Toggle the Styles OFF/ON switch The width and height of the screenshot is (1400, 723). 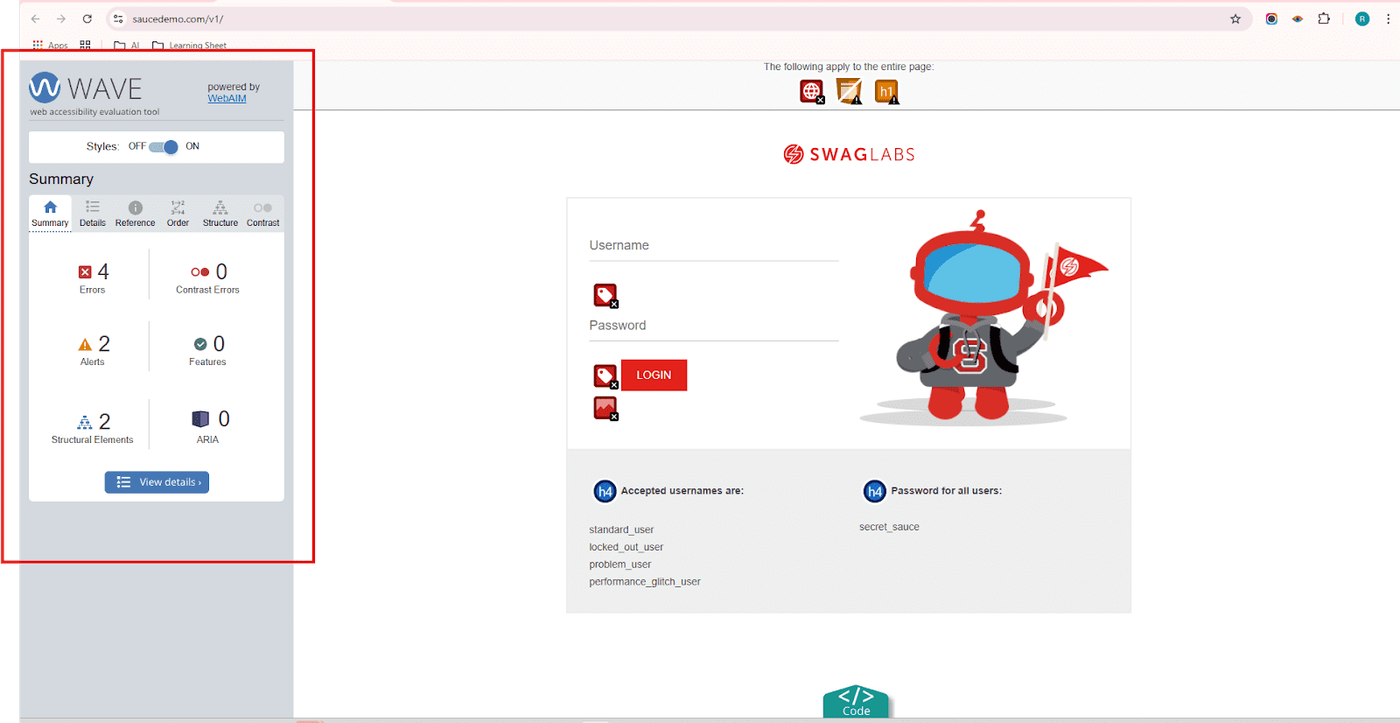(x=164, y=146)
